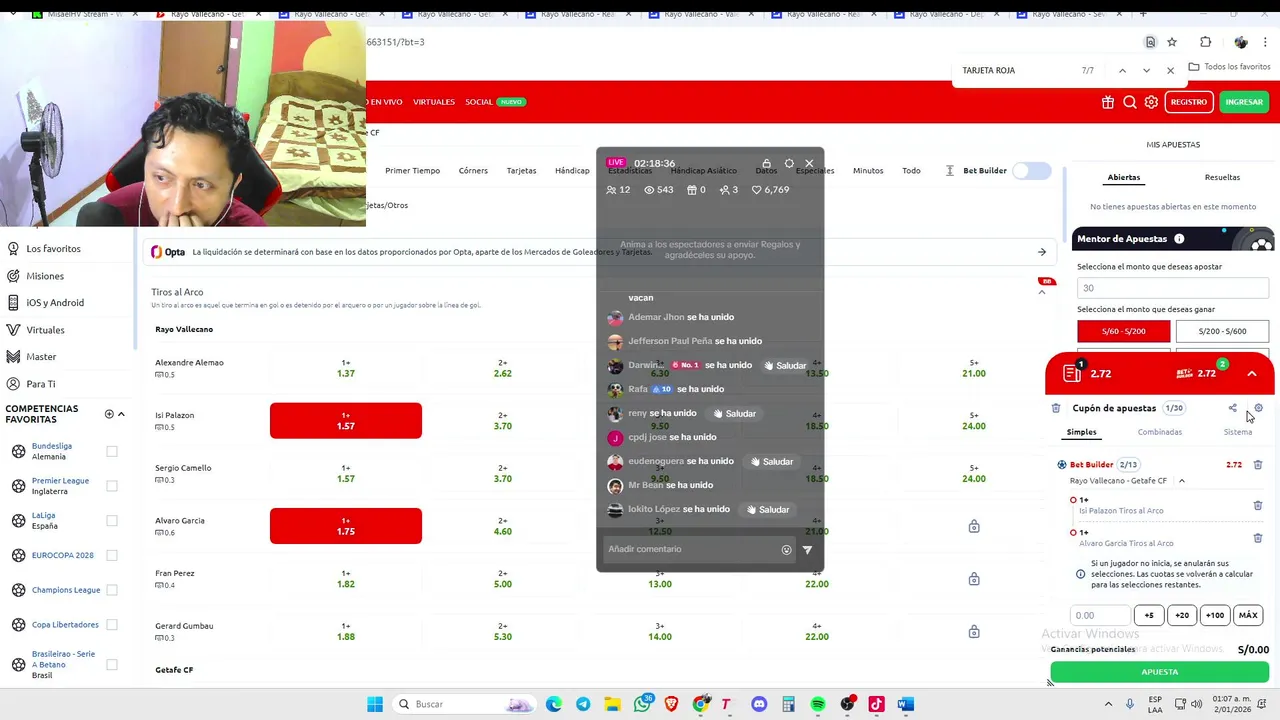Check the Copa Libertadores checkbox
Image resolution: width=1280 pixels, height=720 pixels.
click(x=112, y=625)
